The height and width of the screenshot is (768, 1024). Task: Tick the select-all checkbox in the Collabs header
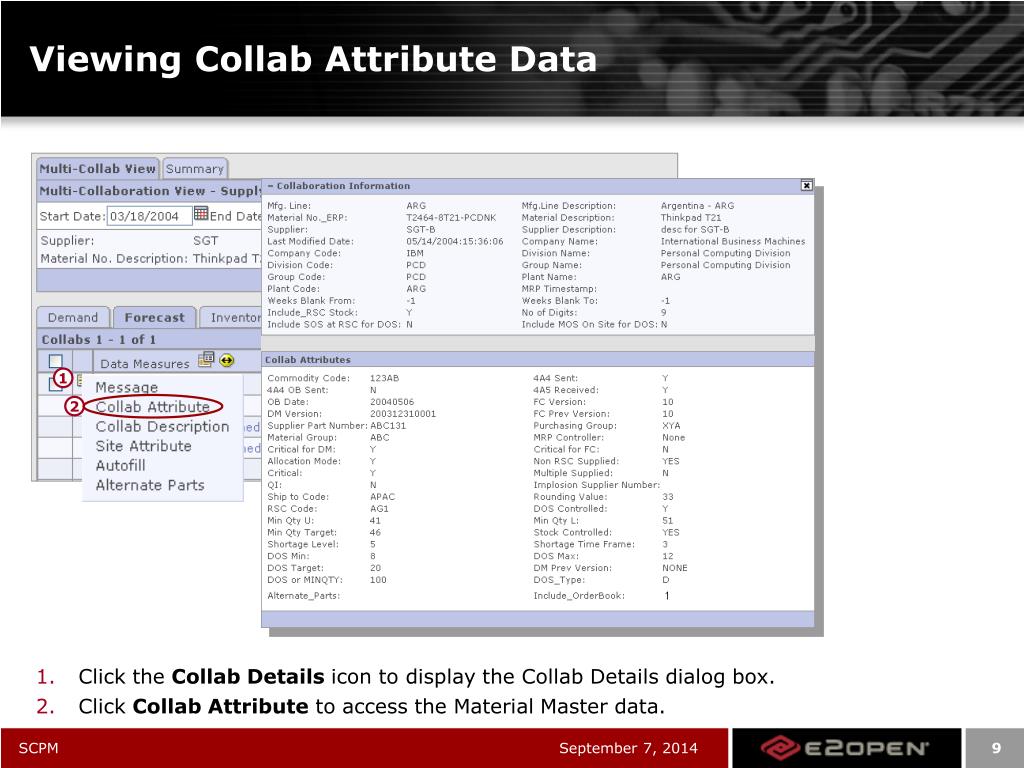(x=56, y=361)
